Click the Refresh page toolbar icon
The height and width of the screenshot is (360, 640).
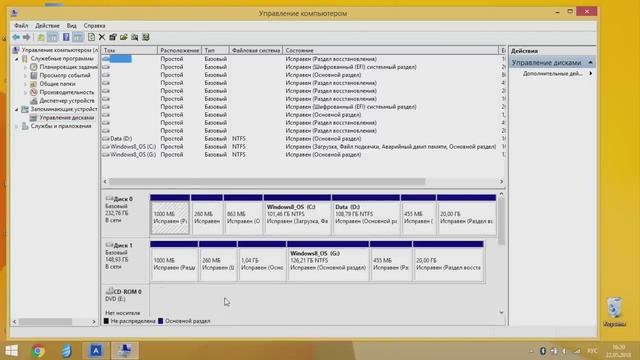point(91,38)
